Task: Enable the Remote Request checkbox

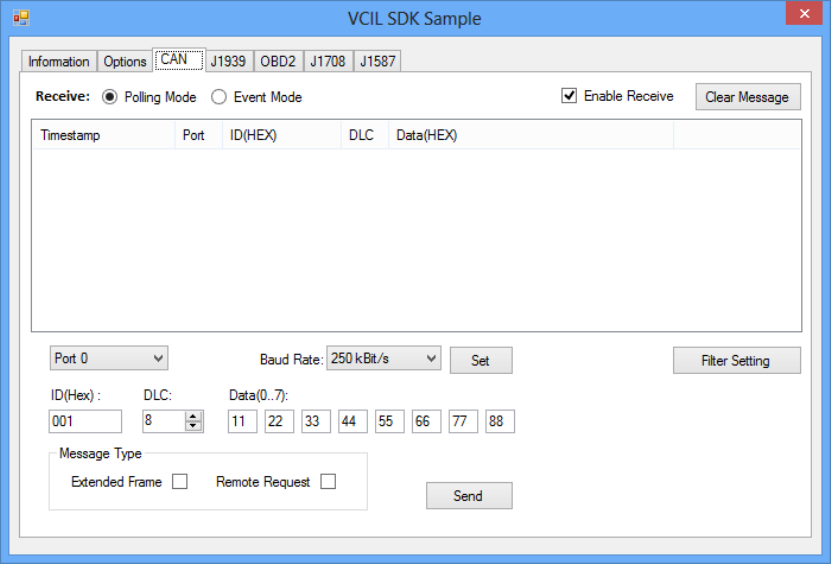Action: pyautogui.click(x=328, y=481)
